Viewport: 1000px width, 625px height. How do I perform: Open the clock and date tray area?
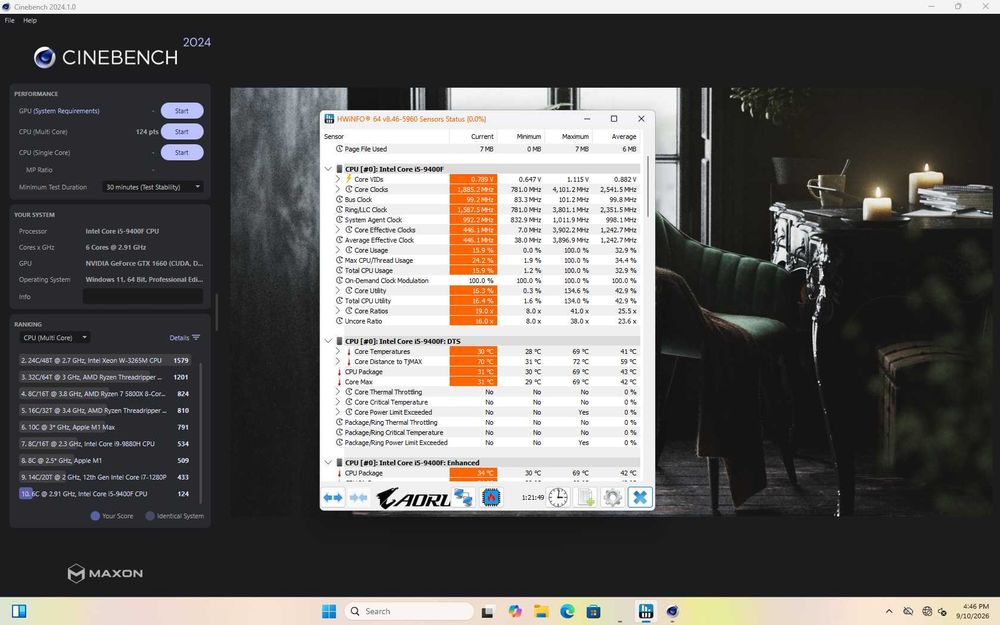pos(975,611)
